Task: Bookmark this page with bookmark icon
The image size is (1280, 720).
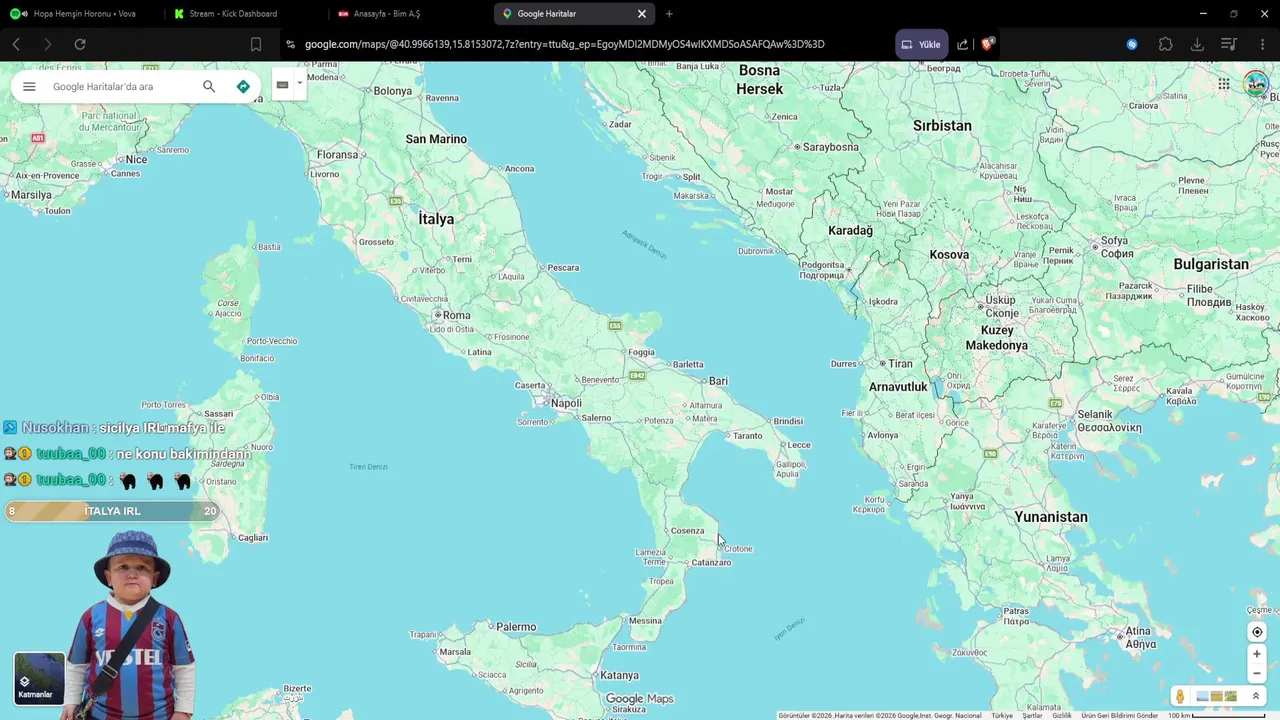Action: point(256,44)
